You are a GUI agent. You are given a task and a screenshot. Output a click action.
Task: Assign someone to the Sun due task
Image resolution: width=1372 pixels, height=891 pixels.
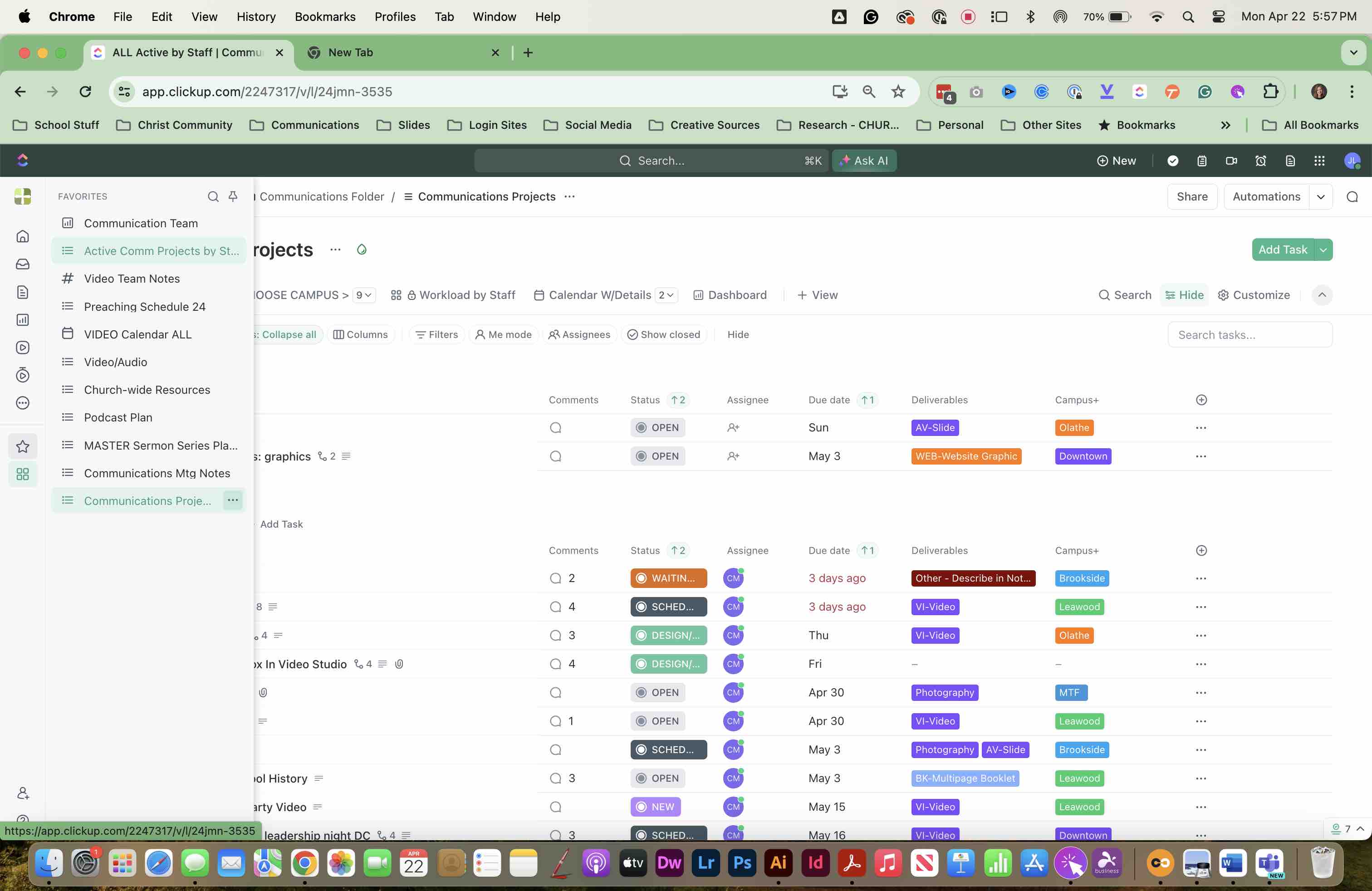(x=733, y=428)
